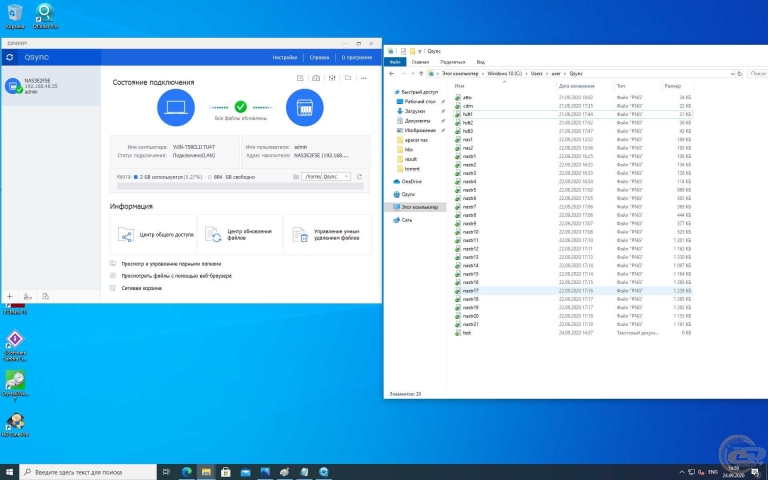Viewport: 768px width, 480px height.
Task: Open Управление умным удалением файлов tile
Action: pyautogui.click(x=328, y=235)
